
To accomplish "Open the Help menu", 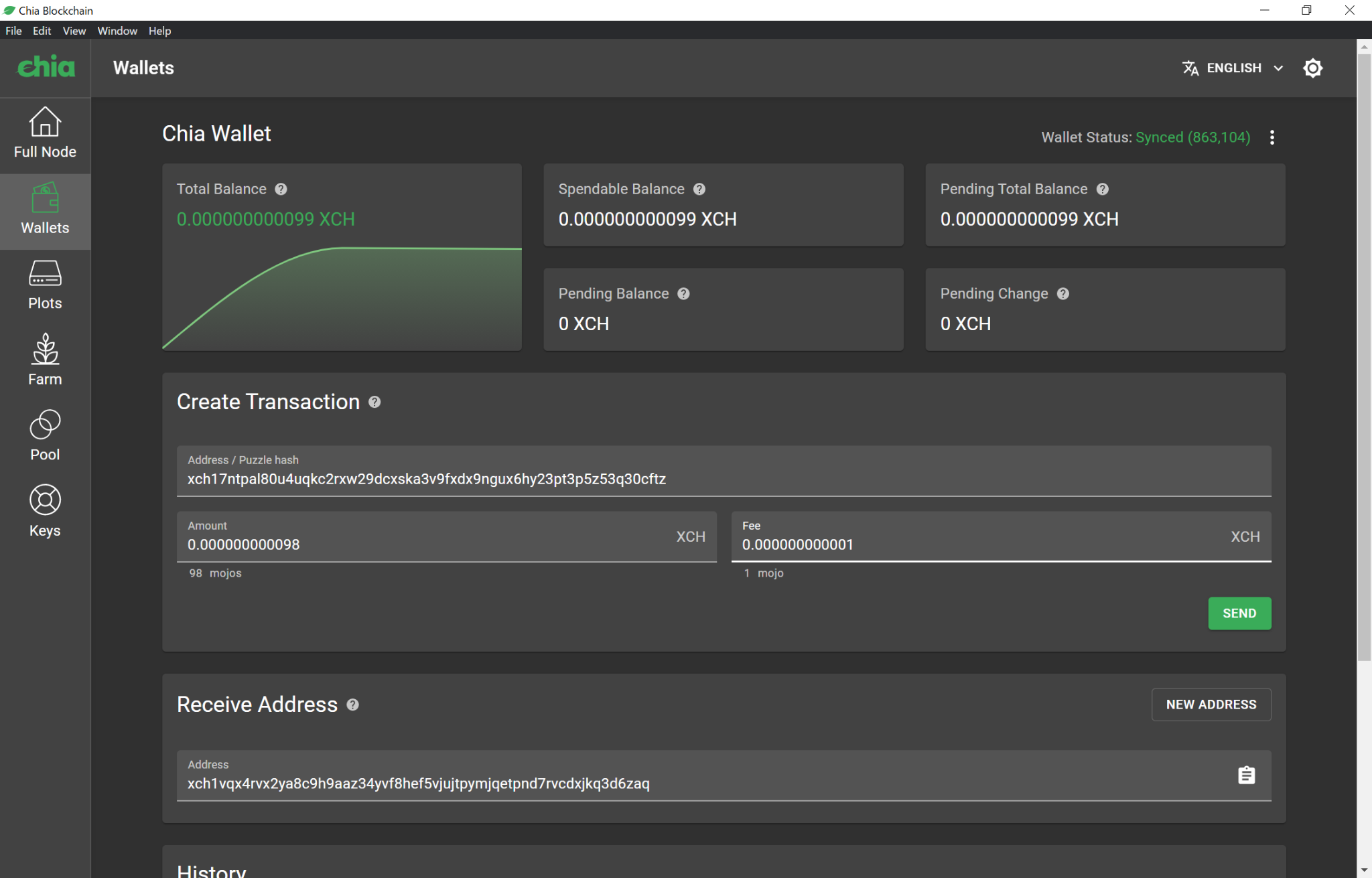I will tap(159, 31).
